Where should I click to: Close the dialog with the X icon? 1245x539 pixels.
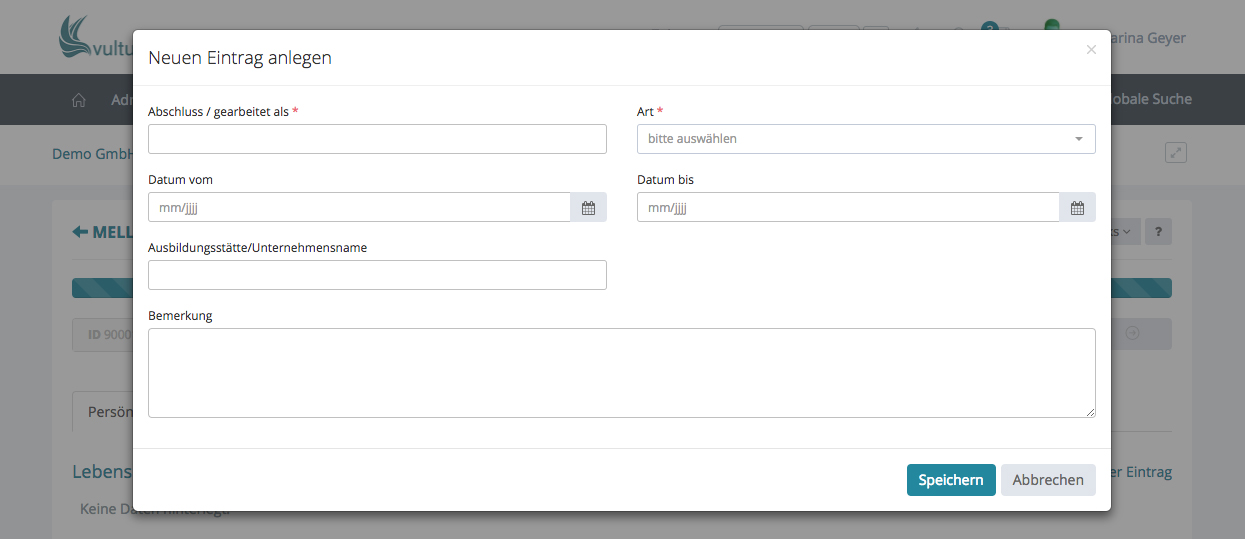tap(1091, 49)
